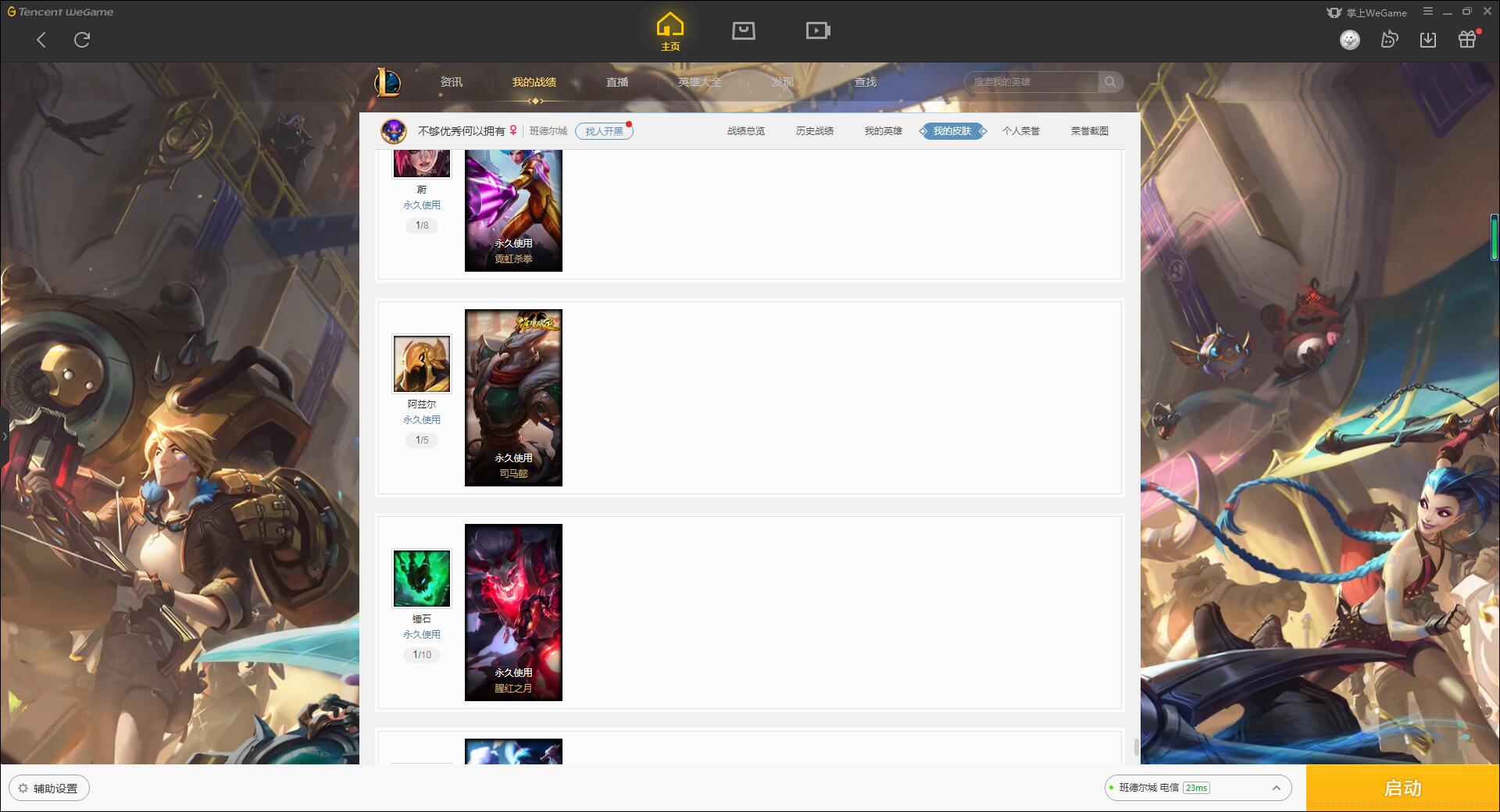Open the 战绩总览 section
1500x812 pixels.
pos(746,131)
